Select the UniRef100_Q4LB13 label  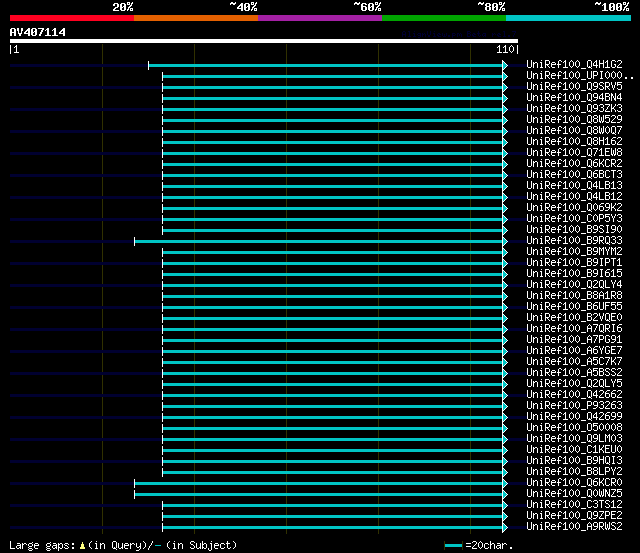pyautogui.click(x=574, y=186)
